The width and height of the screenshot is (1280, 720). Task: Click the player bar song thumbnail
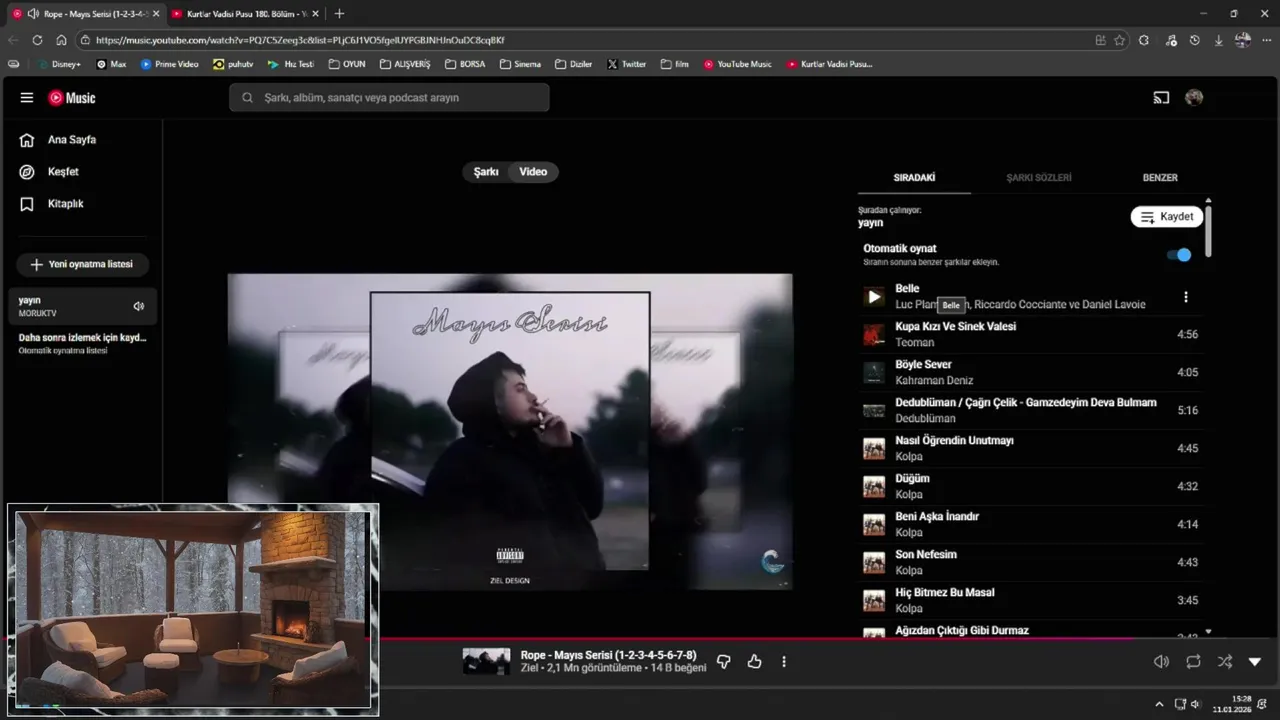pos(486,661)
